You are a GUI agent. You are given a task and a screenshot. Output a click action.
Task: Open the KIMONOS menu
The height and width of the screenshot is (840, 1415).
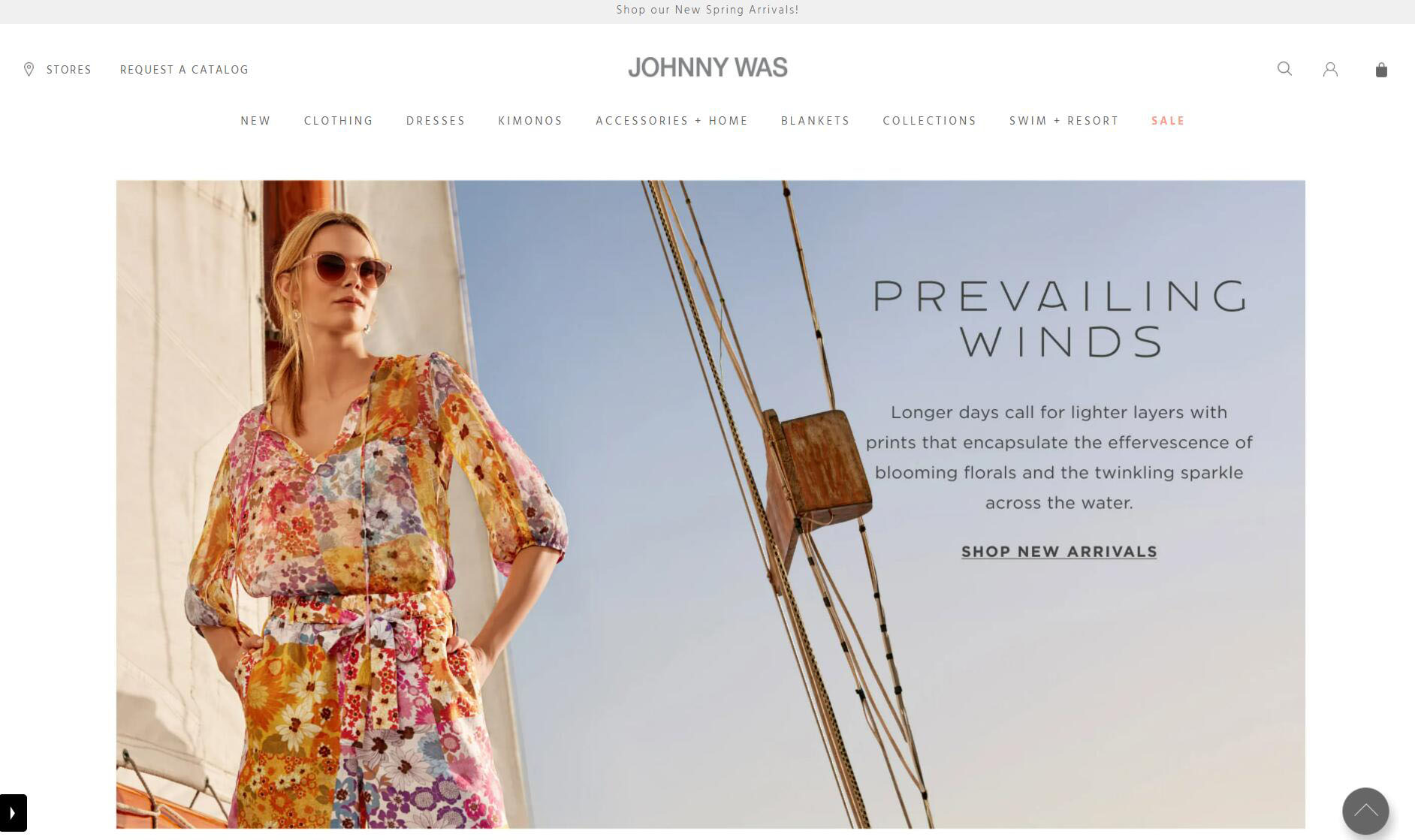[x=530, y=121]
